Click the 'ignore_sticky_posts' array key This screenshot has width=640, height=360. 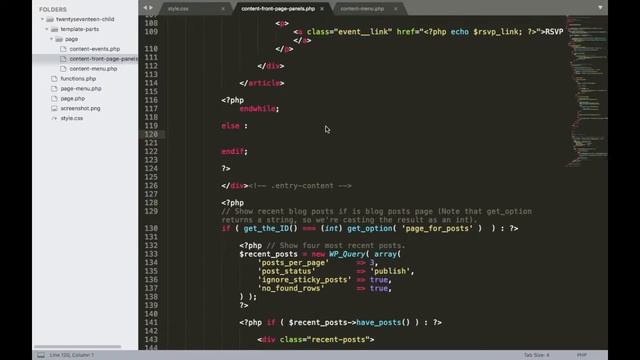pos(304,280)
